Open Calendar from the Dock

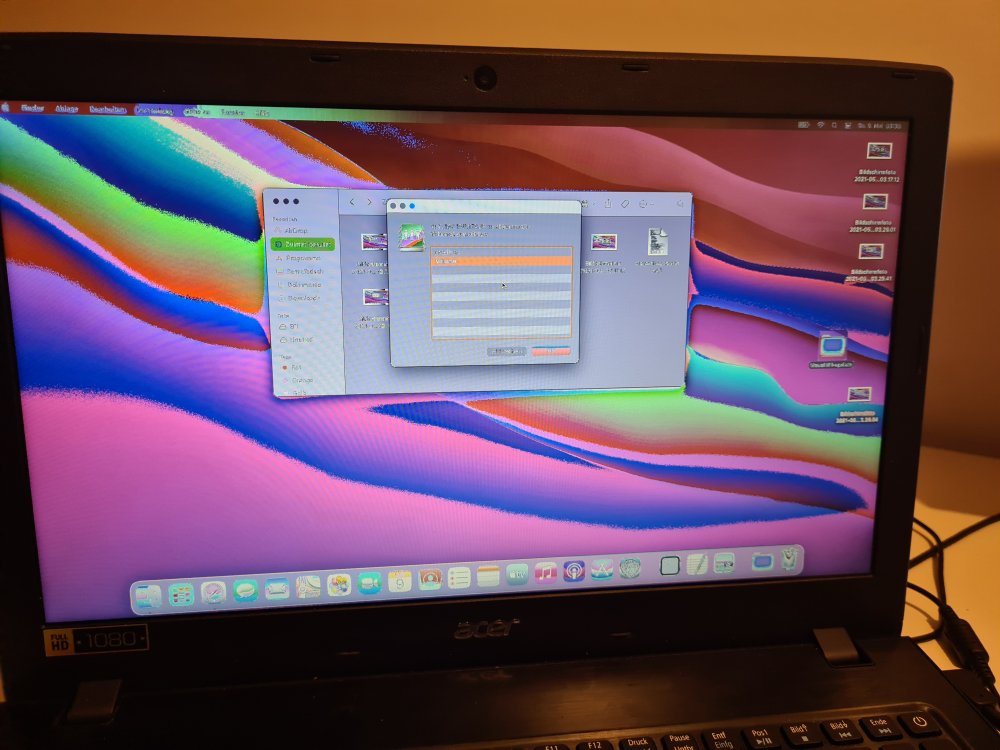coord(400,580)
